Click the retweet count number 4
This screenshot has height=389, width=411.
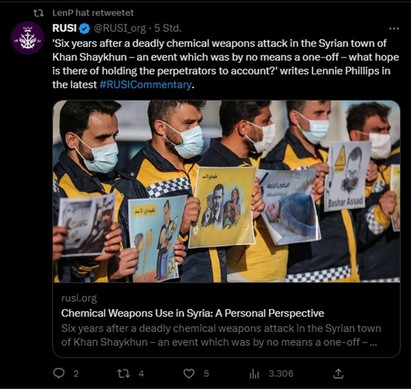click(x=141, y=374)
